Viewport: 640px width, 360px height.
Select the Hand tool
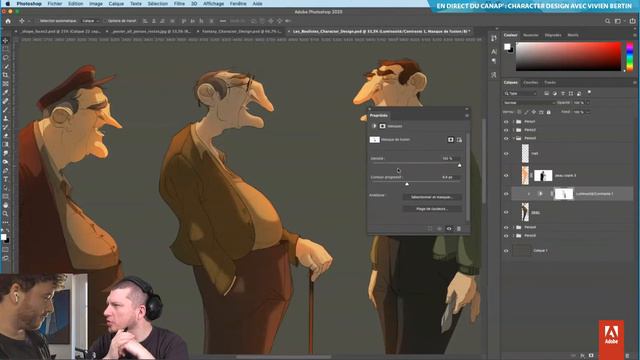(x=5, y=205)
